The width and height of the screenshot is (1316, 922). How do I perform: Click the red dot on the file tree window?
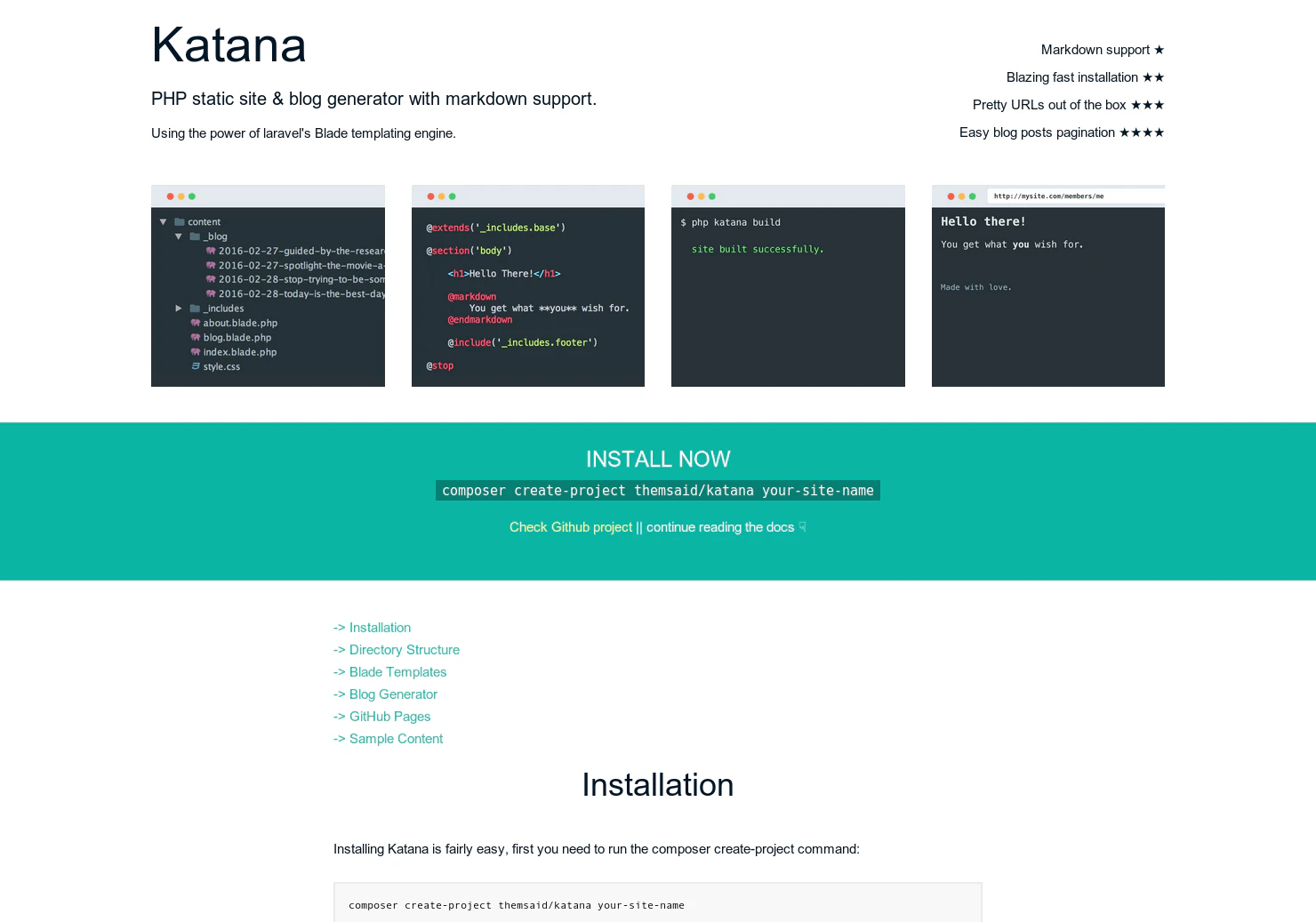(169, 196)
